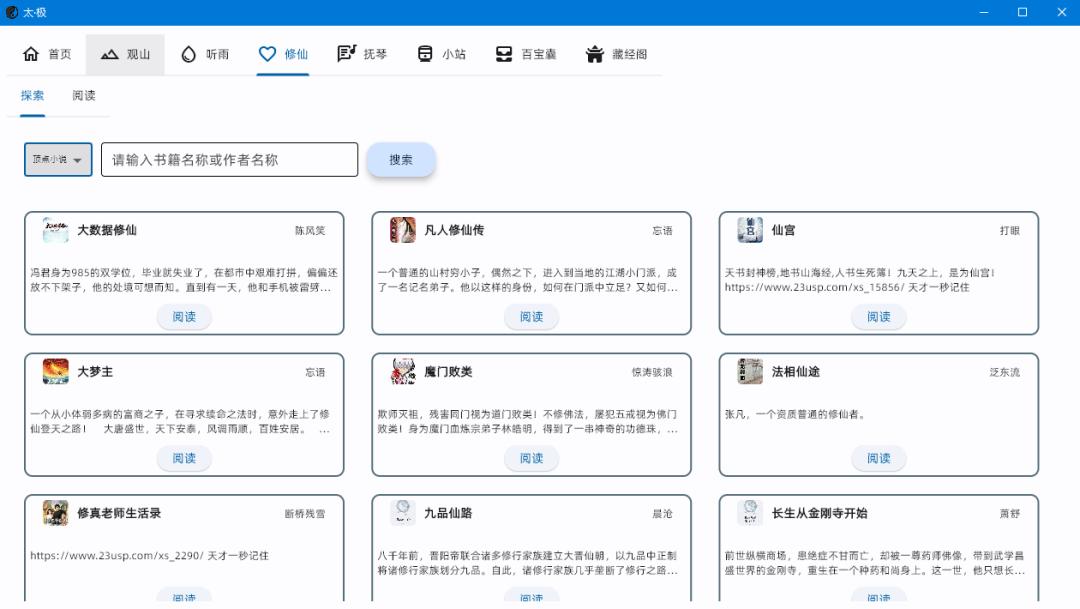1080x609 pixels.
Task: Open the 首页 home tab icon
Action: (33, 55)
